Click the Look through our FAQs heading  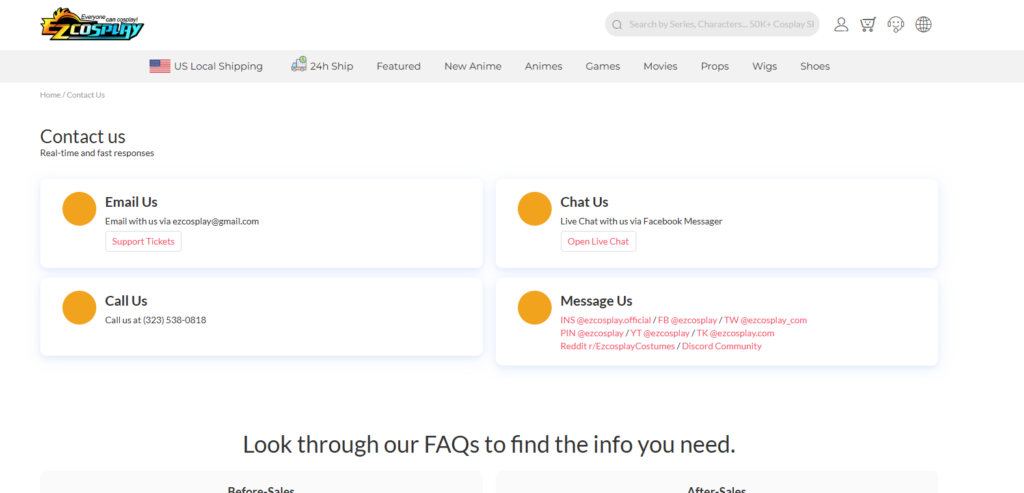coord(489,444)
